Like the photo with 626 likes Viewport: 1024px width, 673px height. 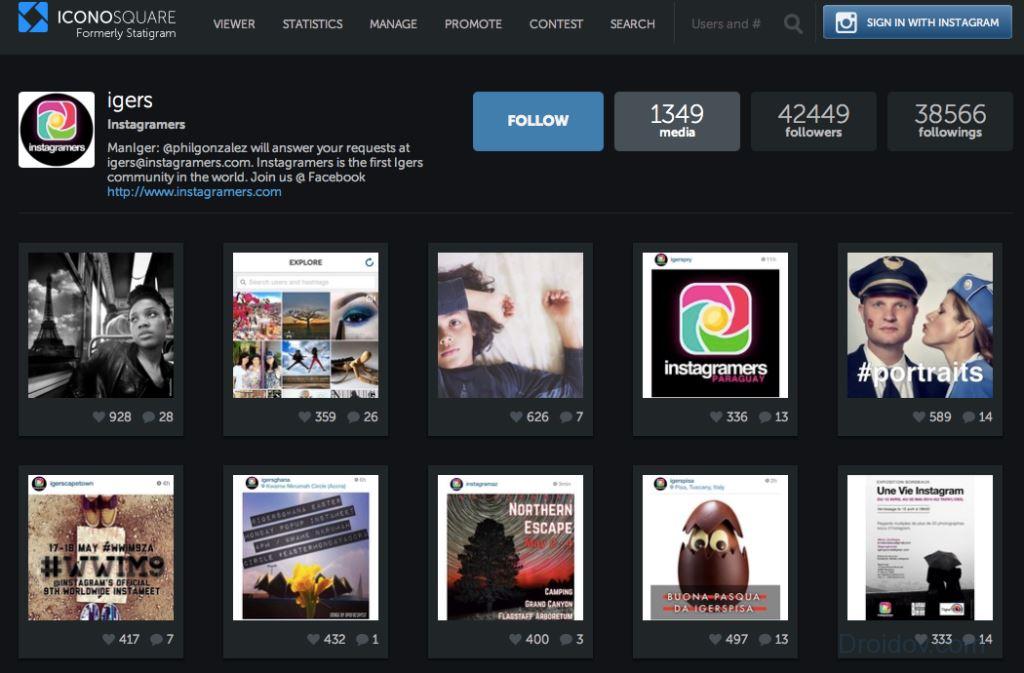point(516,416)
